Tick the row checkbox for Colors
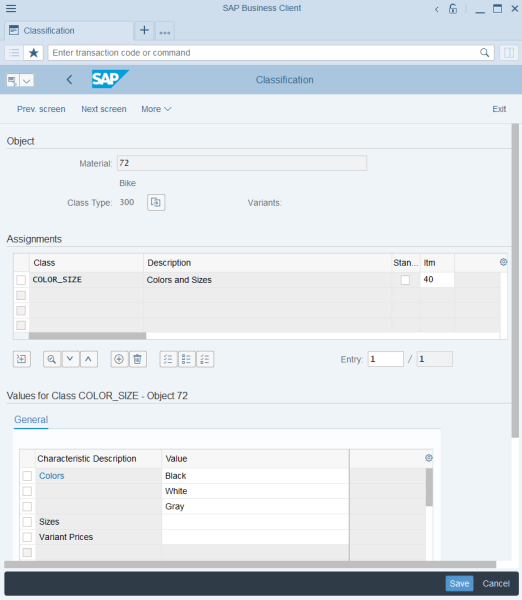This screenshot has width=522, height=600. click(x=27, y=476)
